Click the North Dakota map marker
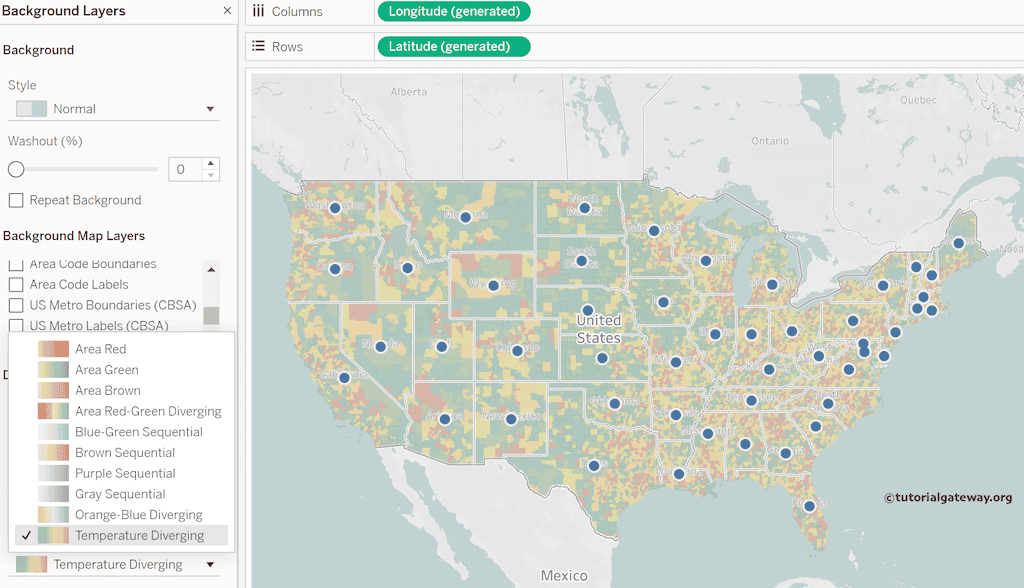Viewport: 1024px width, 588px height. [x=584, y=208]
